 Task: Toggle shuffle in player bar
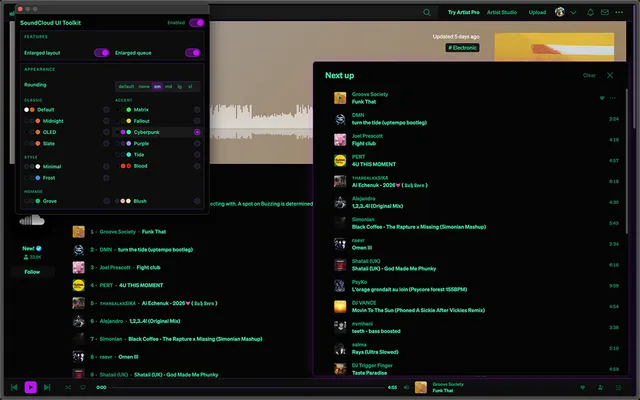tap(68, 387)
